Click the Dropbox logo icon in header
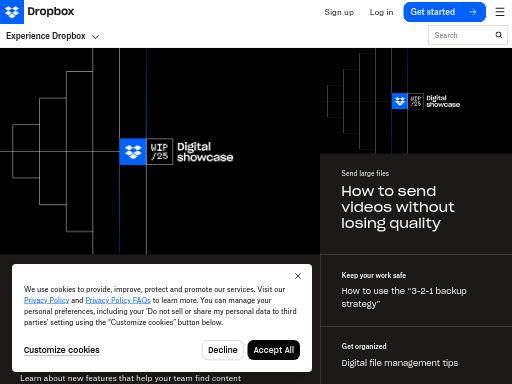Screen dimensions: 512x384 tap(12, 12)
